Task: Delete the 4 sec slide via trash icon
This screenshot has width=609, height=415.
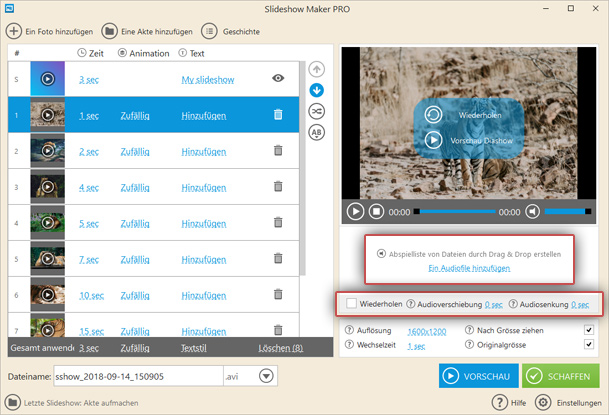Action: (278, 186)
